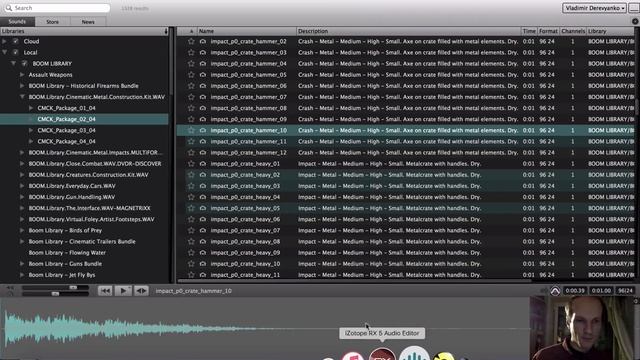The width and height of the screenshot is (640, 360).
Task: Click preview icon beside impact_p0_crate_heavy_04
Action: (x=203, y=197)
